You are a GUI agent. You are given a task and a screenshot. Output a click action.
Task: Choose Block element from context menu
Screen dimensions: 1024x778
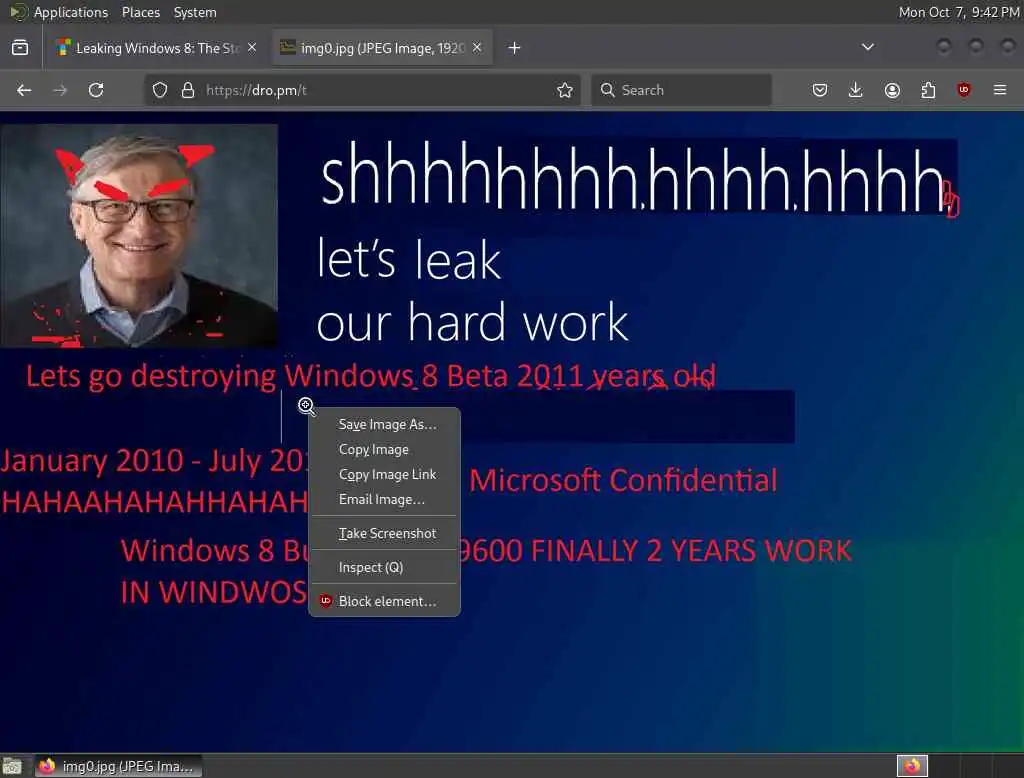pos(385,601)
